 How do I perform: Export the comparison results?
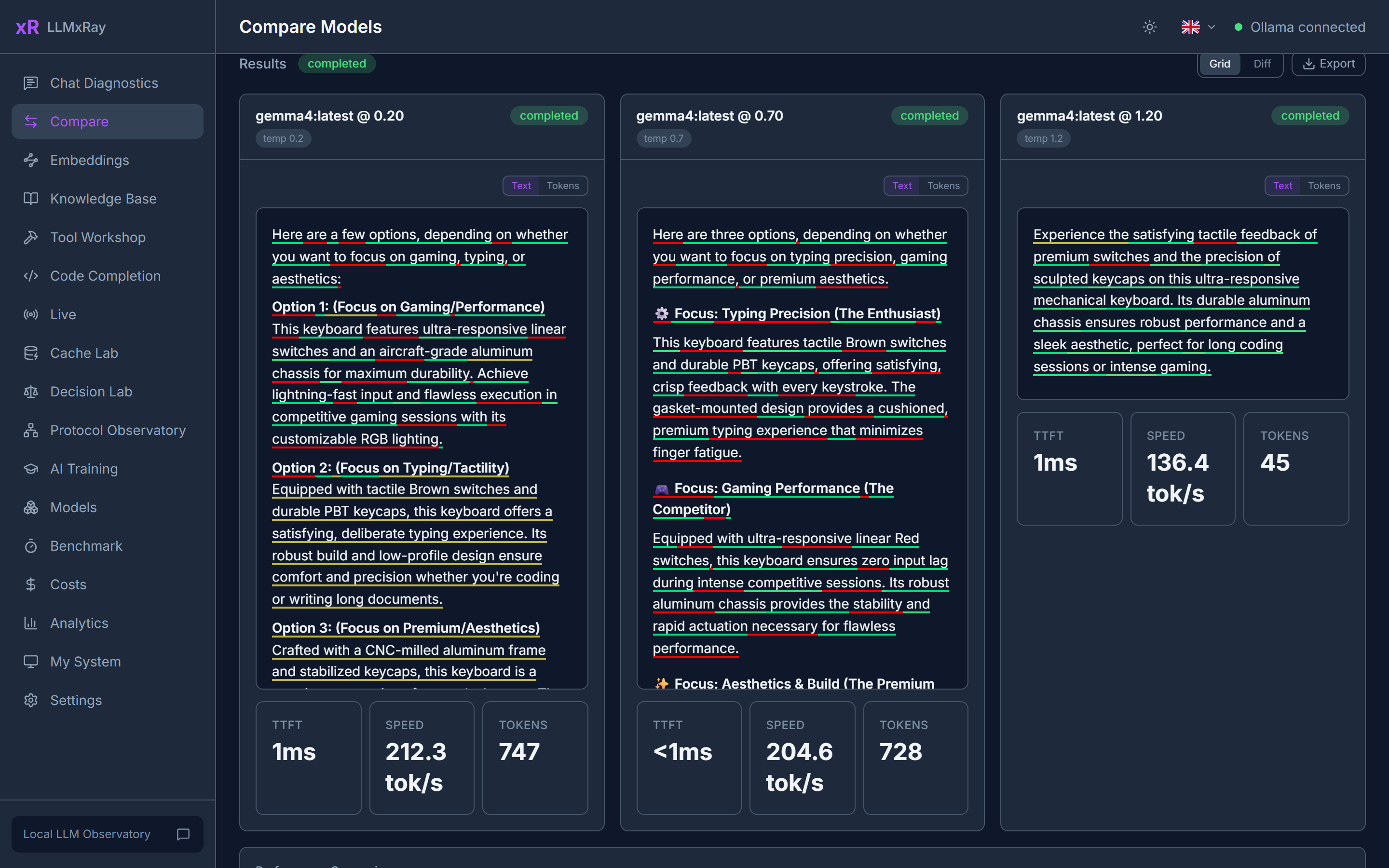[1328, 64]
